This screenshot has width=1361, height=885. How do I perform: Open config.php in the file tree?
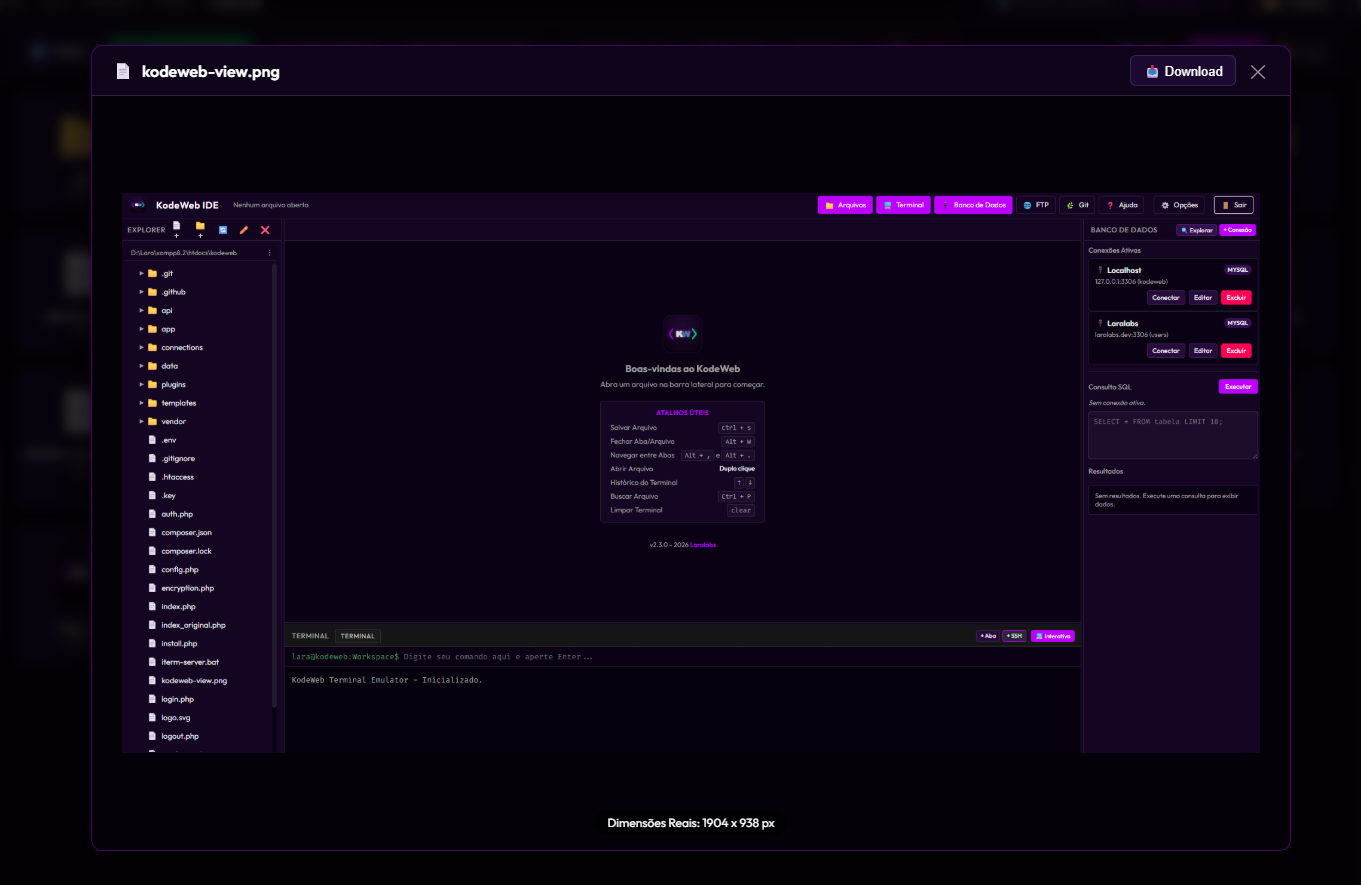coord(180,569)
